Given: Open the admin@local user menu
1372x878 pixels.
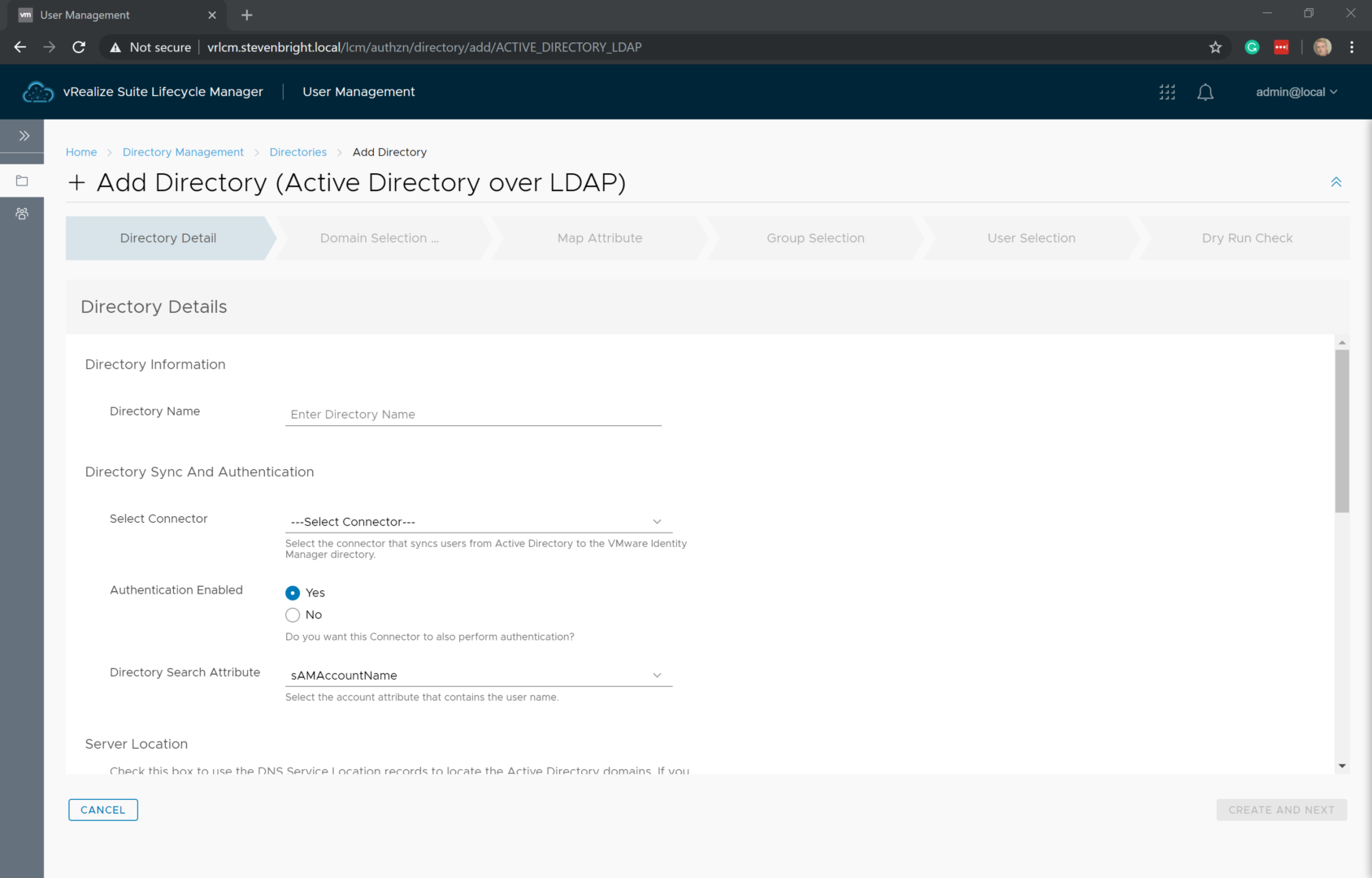Looking at the screenshot, I should point(1296,92).
